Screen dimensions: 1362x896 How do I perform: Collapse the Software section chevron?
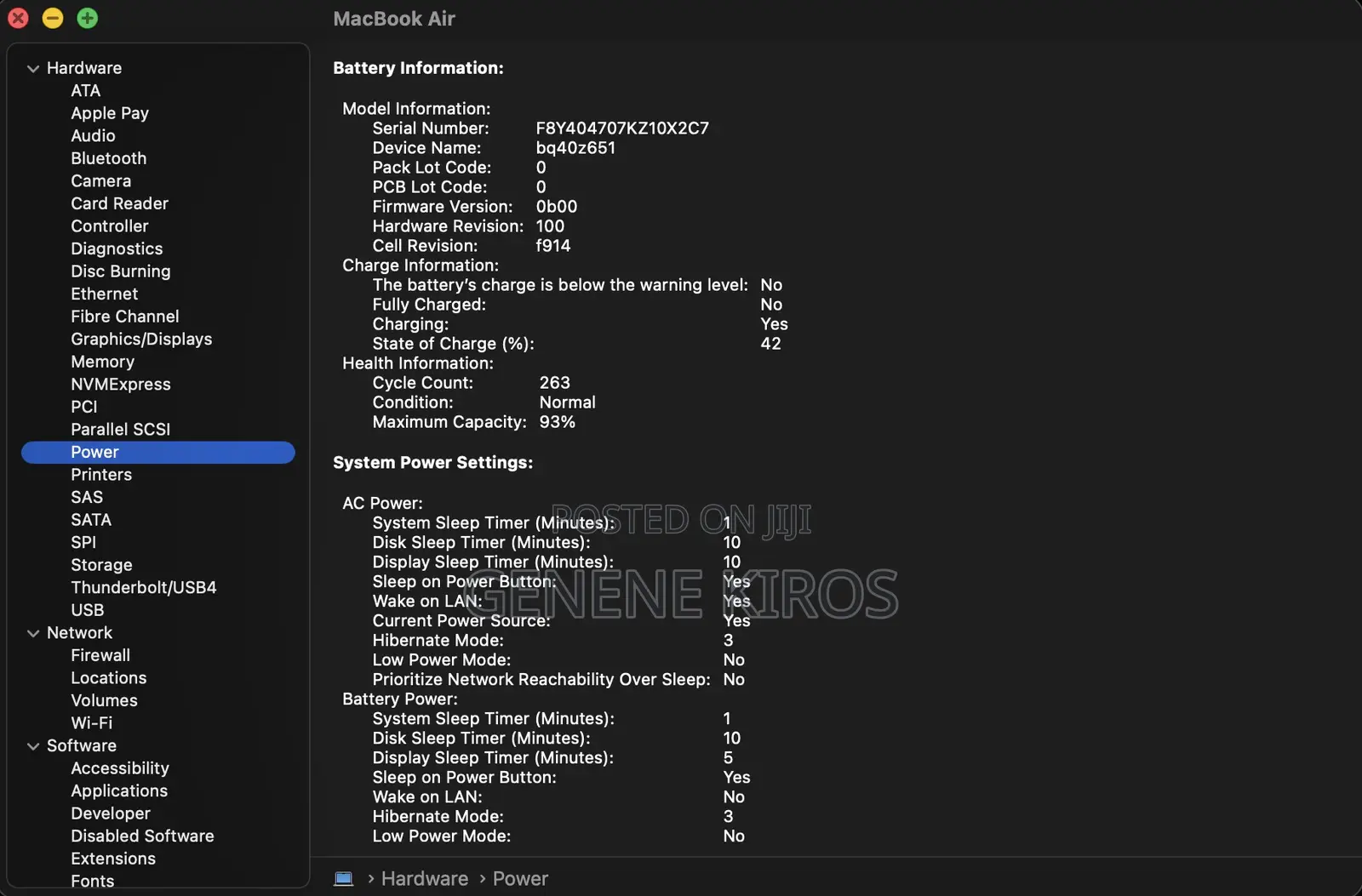pos(33,746)
